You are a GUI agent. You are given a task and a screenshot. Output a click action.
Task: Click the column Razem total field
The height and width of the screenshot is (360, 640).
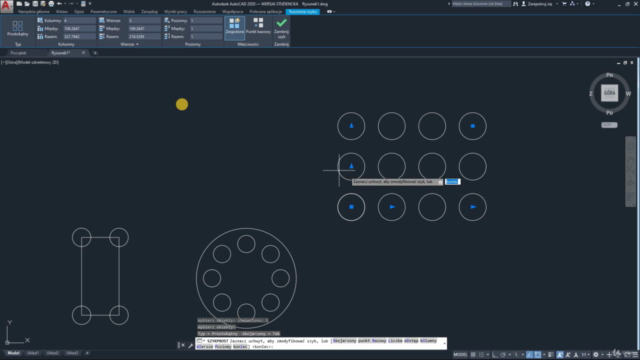(x=79, y=36)
